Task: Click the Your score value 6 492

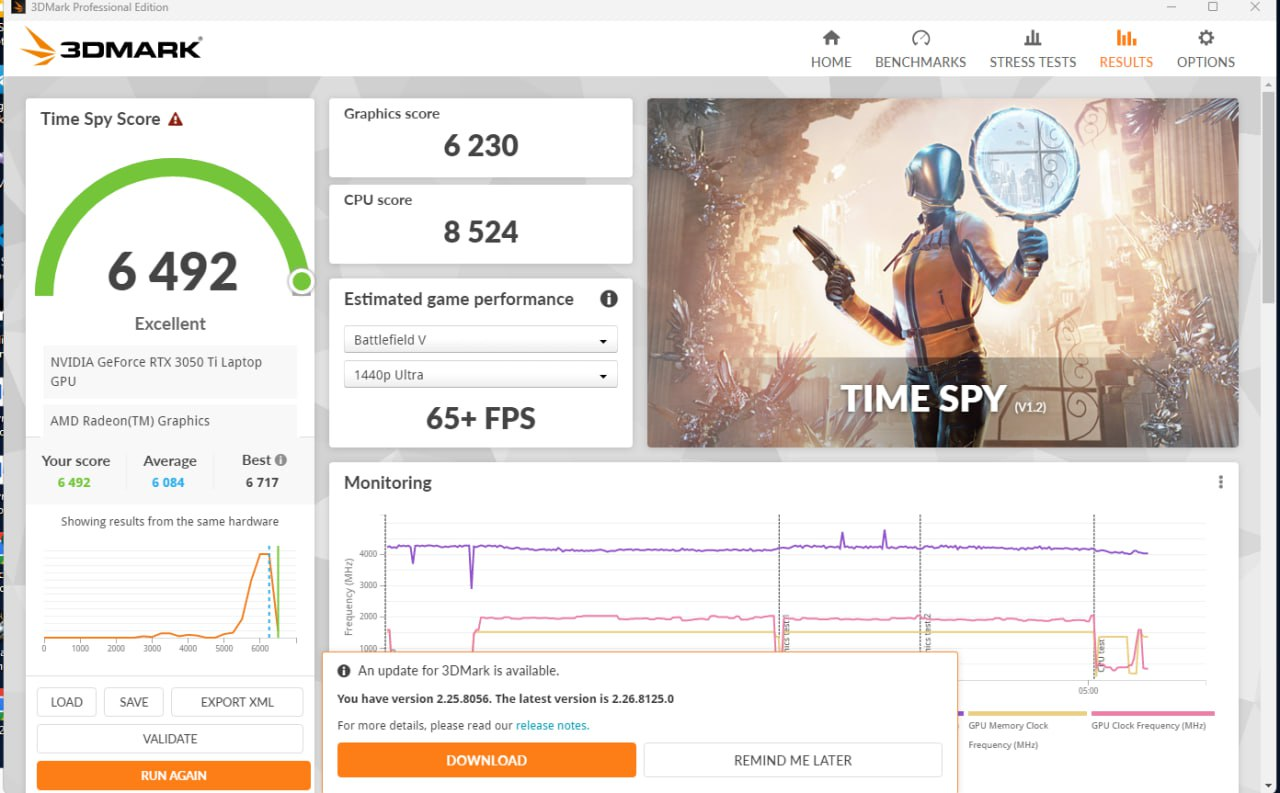Action: coord(74,483)
